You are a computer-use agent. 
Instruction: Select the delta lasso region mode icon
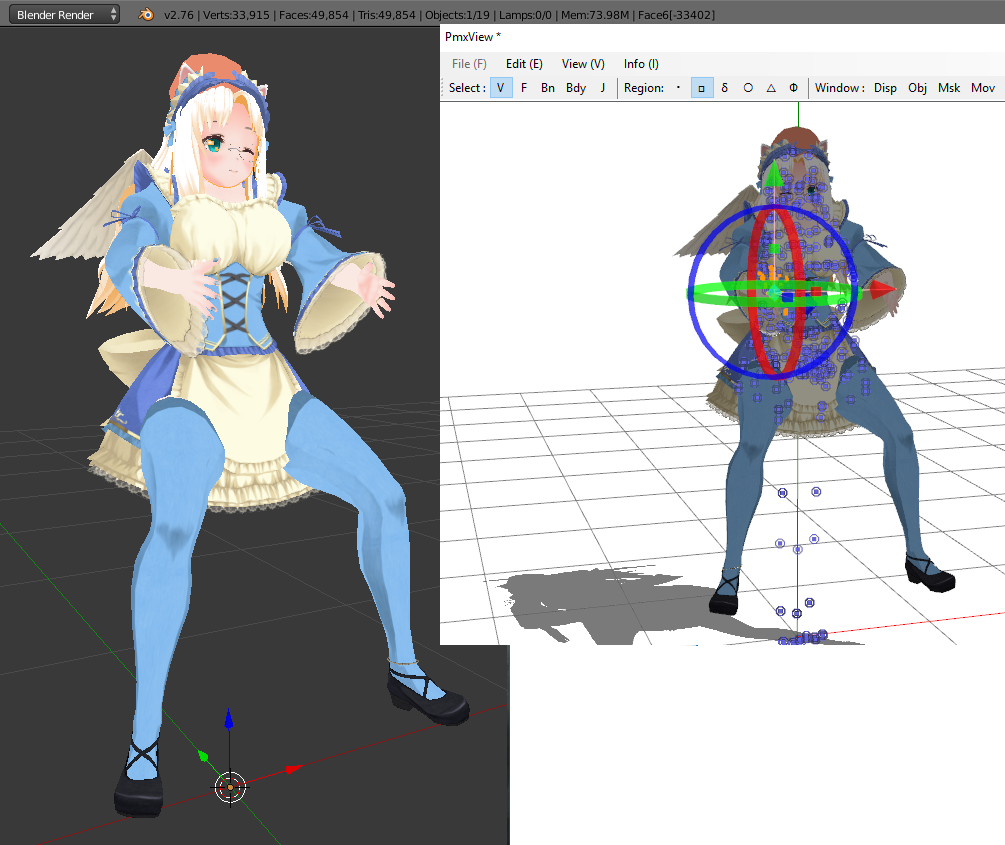coord(725,88)
